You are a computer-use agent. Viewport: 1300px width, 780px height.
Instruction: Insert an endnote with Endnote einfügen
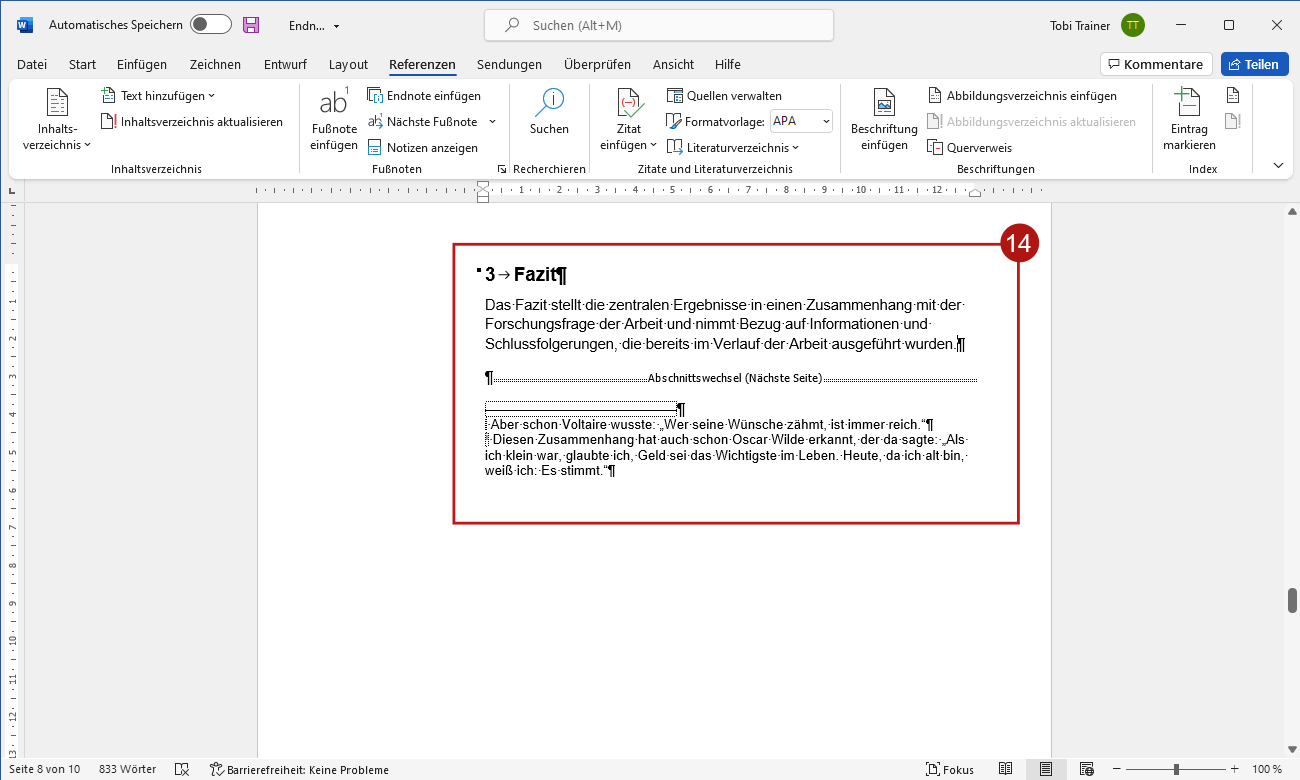click(x=424, y=96)
